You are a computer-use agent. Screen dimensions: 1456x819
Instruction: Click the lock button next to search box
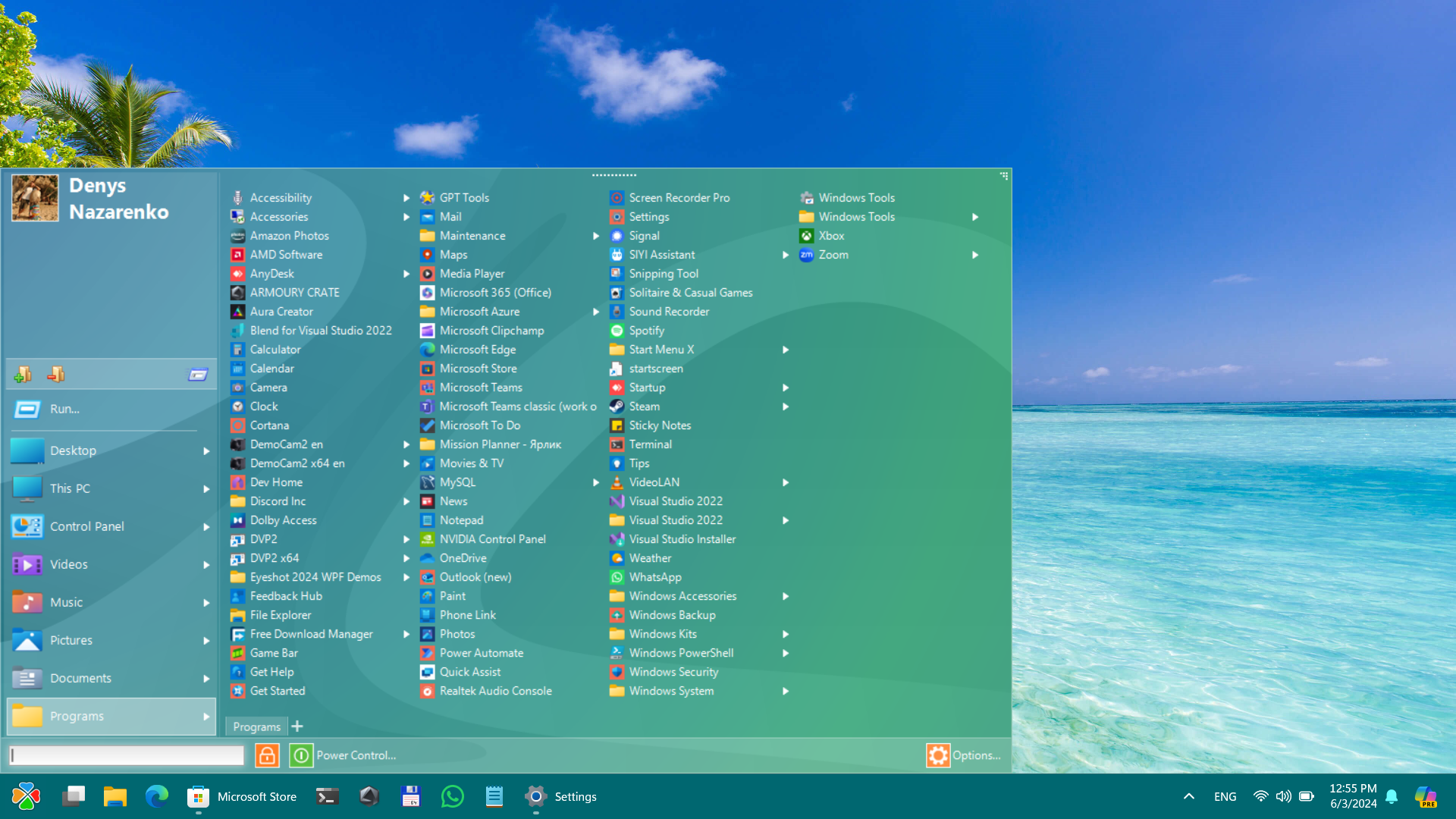[267, 755]
